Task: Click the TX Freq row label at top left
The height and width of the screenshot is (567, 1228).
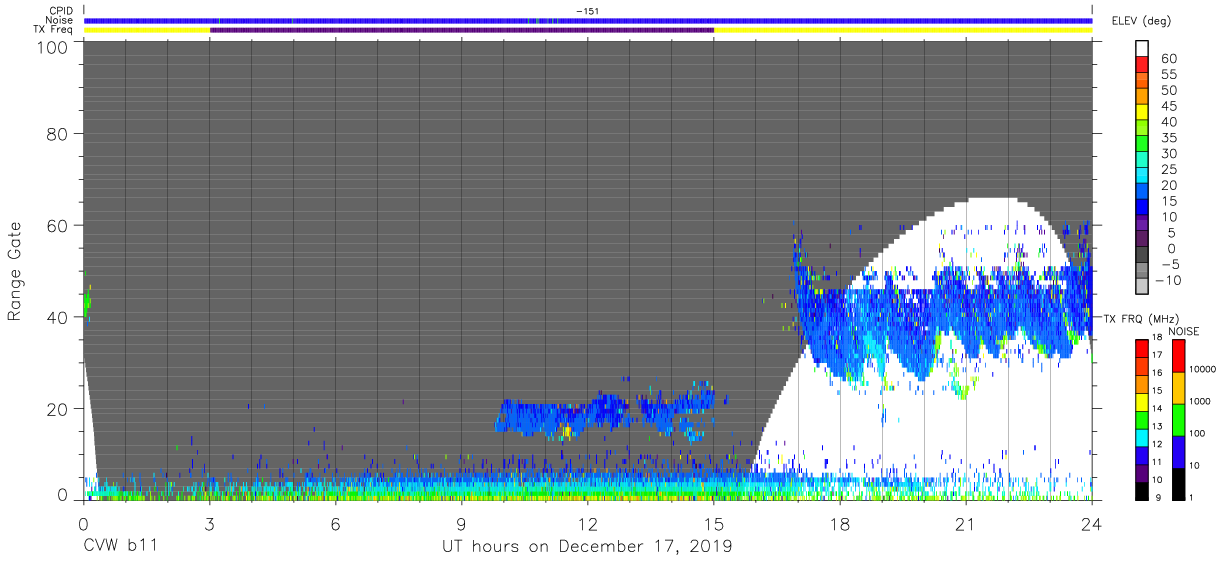Action: 54,30
